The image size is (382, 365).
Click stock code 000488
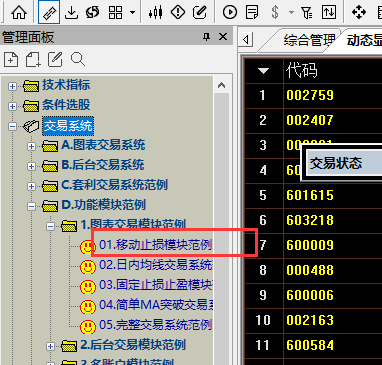coord(310,270)
